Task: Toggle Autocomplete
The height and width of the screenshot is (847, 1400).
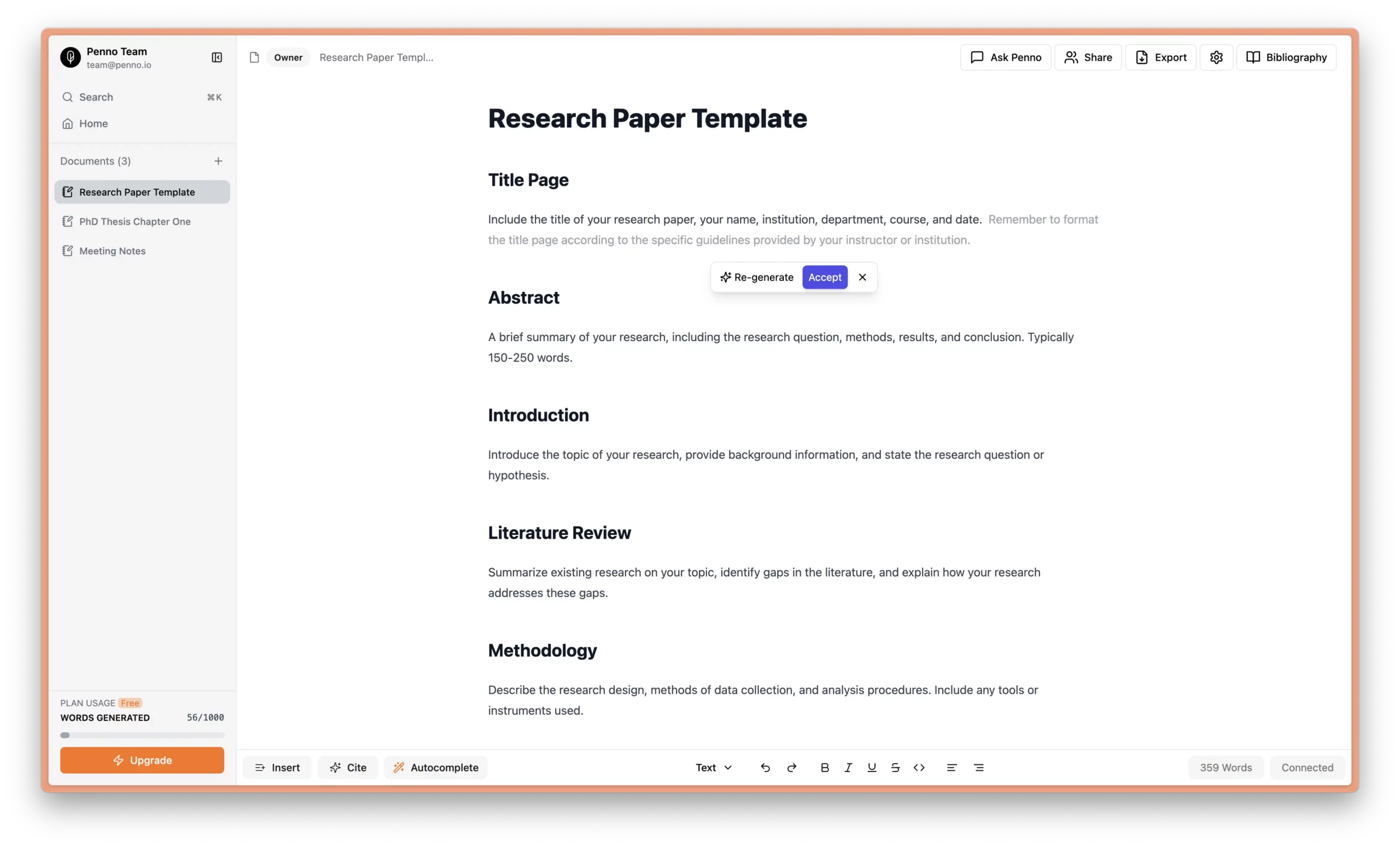Action: coord(436,768)
